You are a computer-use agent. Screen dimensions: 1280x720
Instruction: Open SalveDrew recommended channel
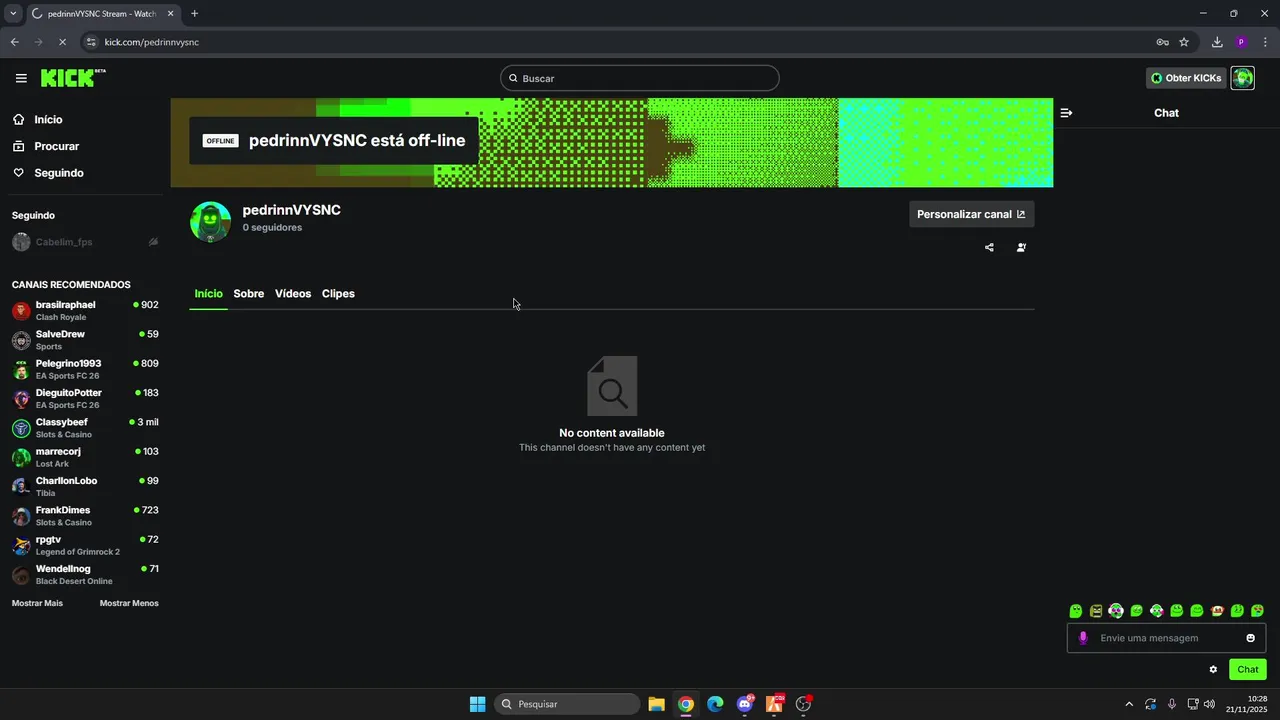pos(85,340)
